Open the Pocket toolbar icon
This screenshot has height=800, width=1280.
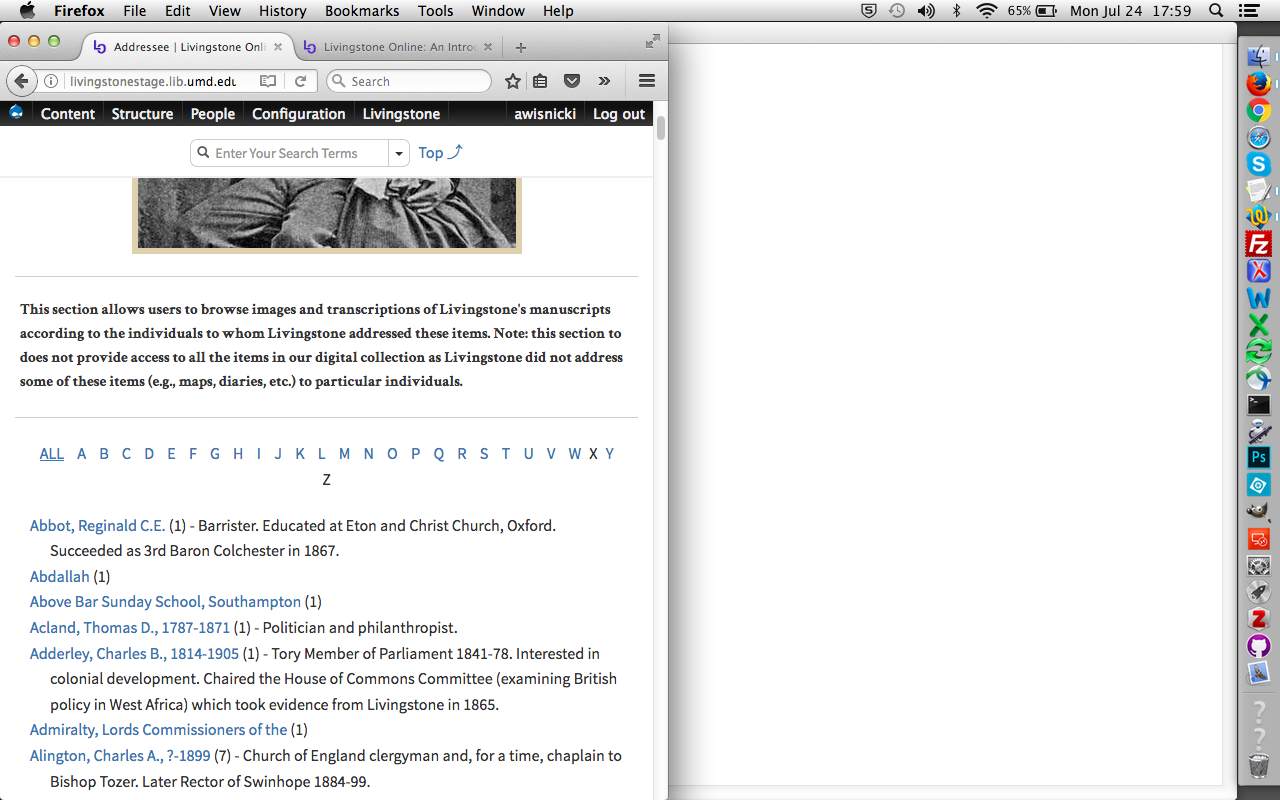coord(572,81)
